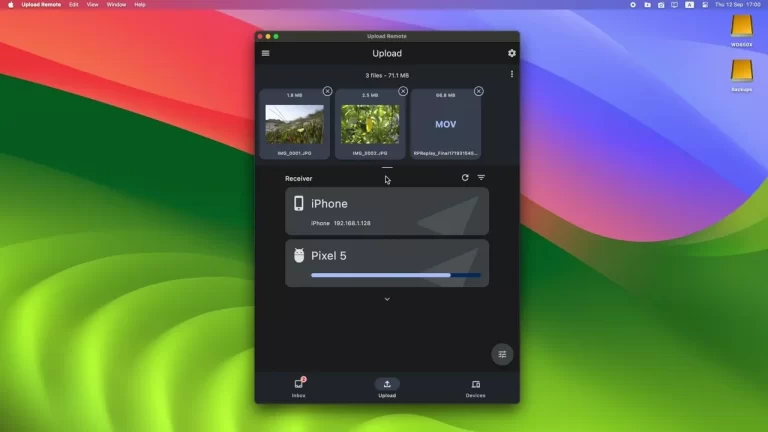Expand receiver list with down chevron

click(x=387, y=299)
